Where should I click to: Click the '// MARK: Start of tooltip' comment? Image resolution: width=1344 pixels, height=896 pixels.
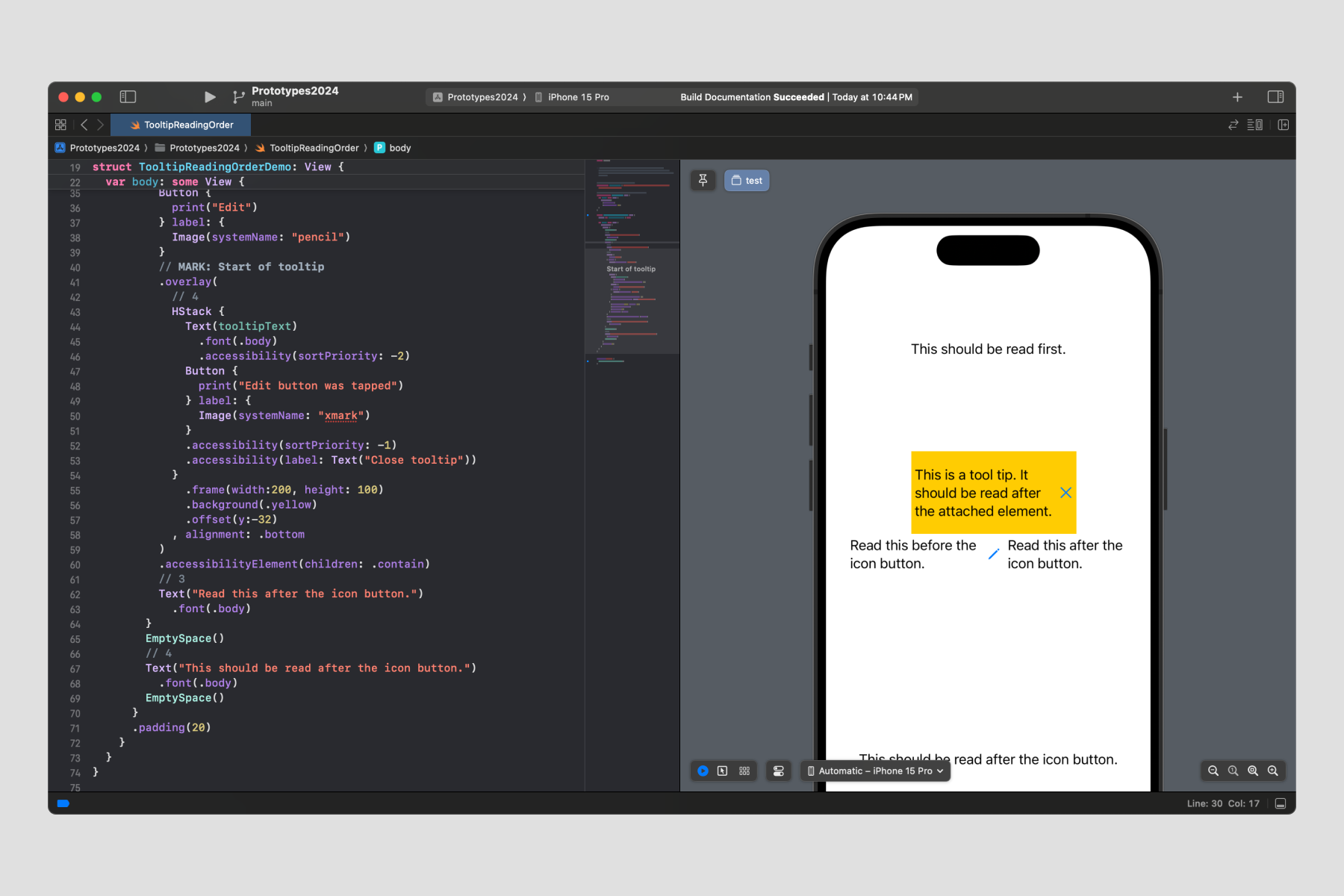click(x=241, y=267)
